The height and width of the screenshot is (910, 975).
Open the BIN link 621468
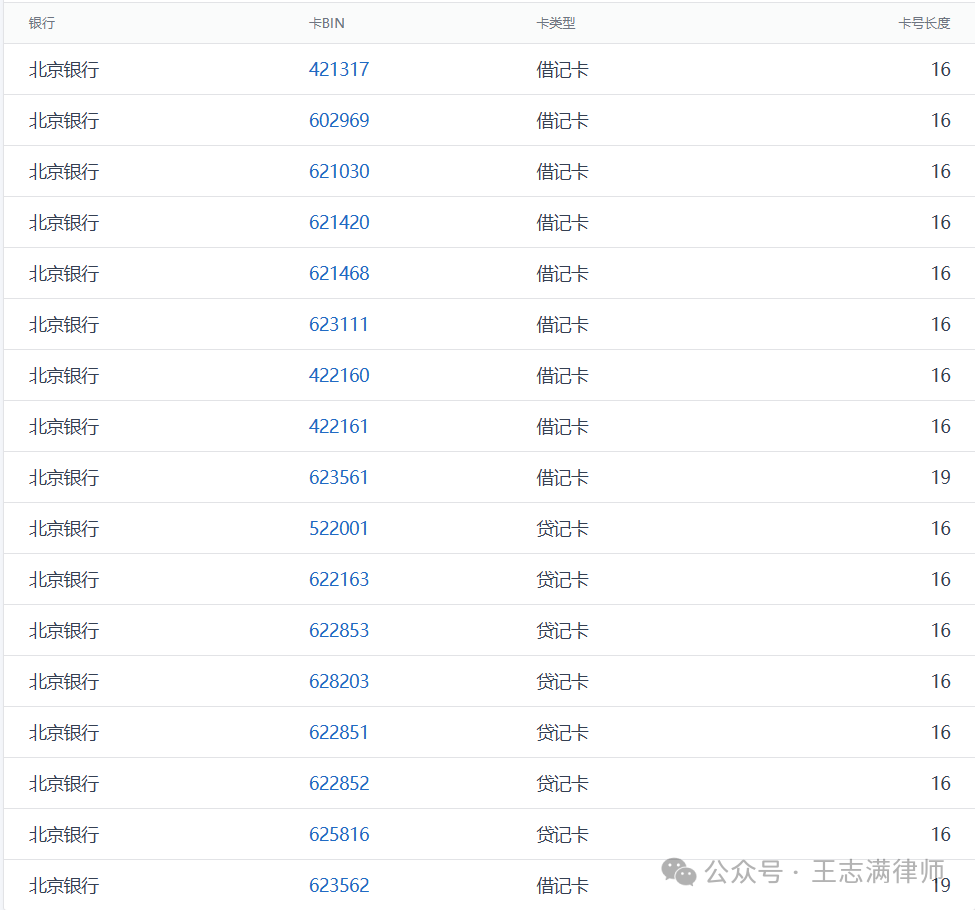click(339, 273)
